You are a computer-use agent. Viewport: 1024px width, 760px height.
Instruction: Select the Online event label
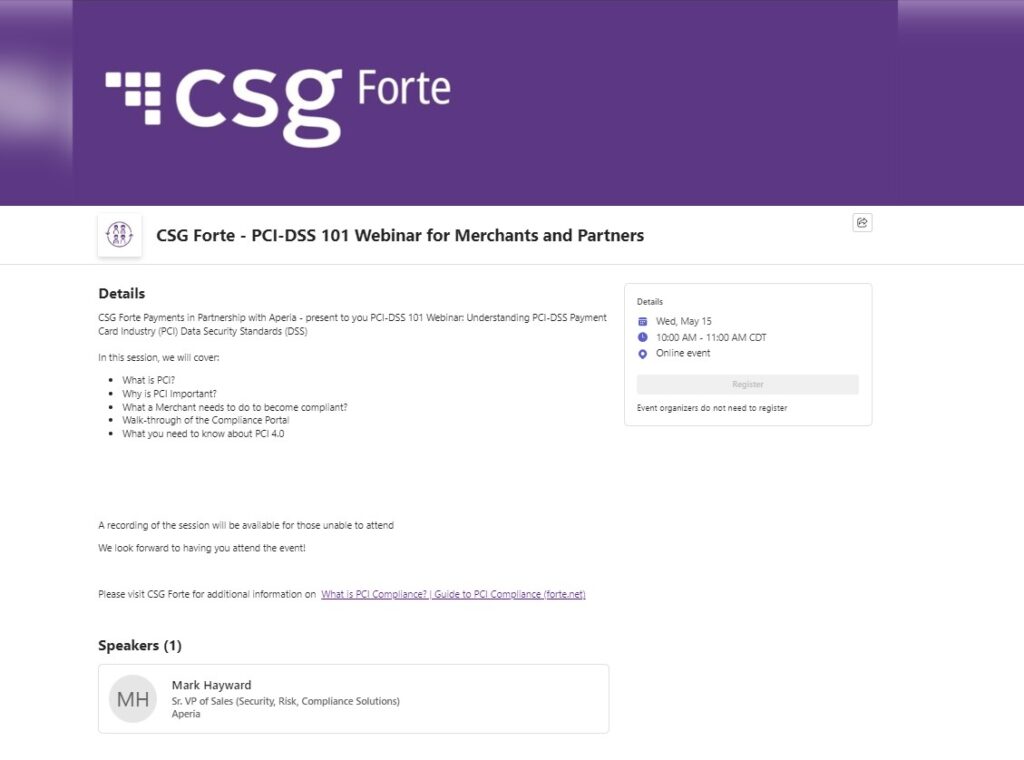(x=685, y=353)
